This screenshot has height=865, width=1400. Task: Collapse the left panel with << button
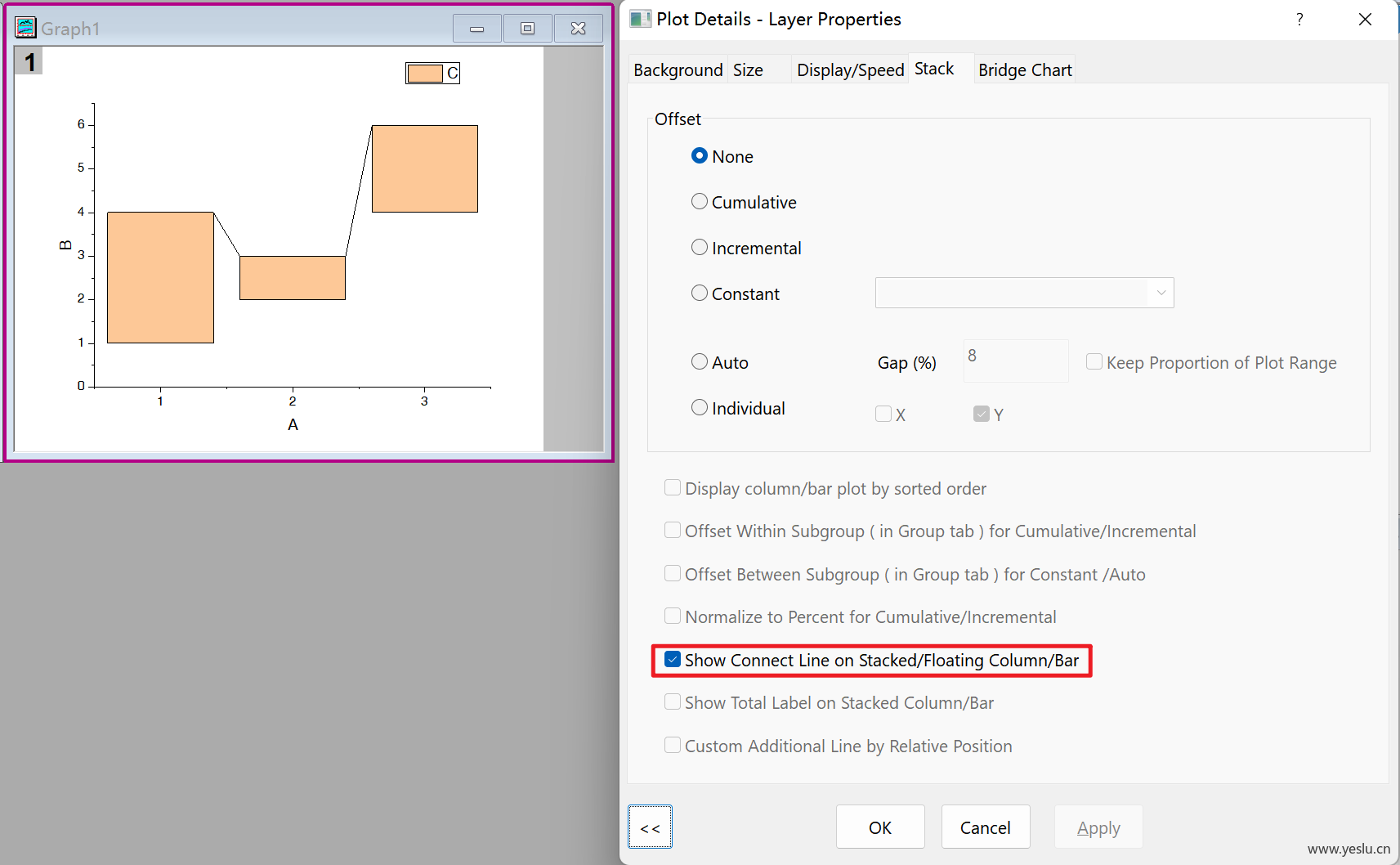[x=651, y=827]
